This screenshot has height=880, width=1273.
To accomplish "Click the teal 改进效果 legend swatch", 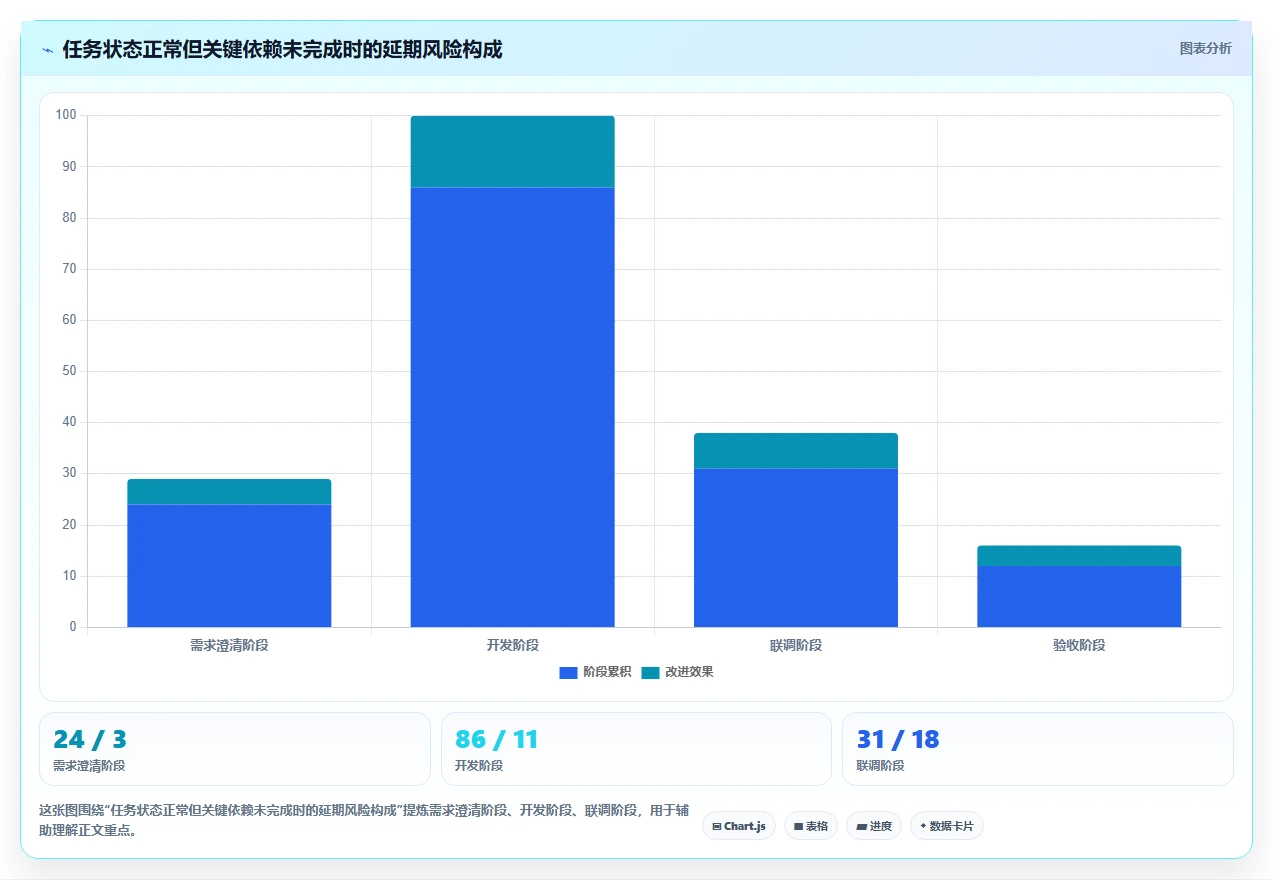I will (650, 672).
